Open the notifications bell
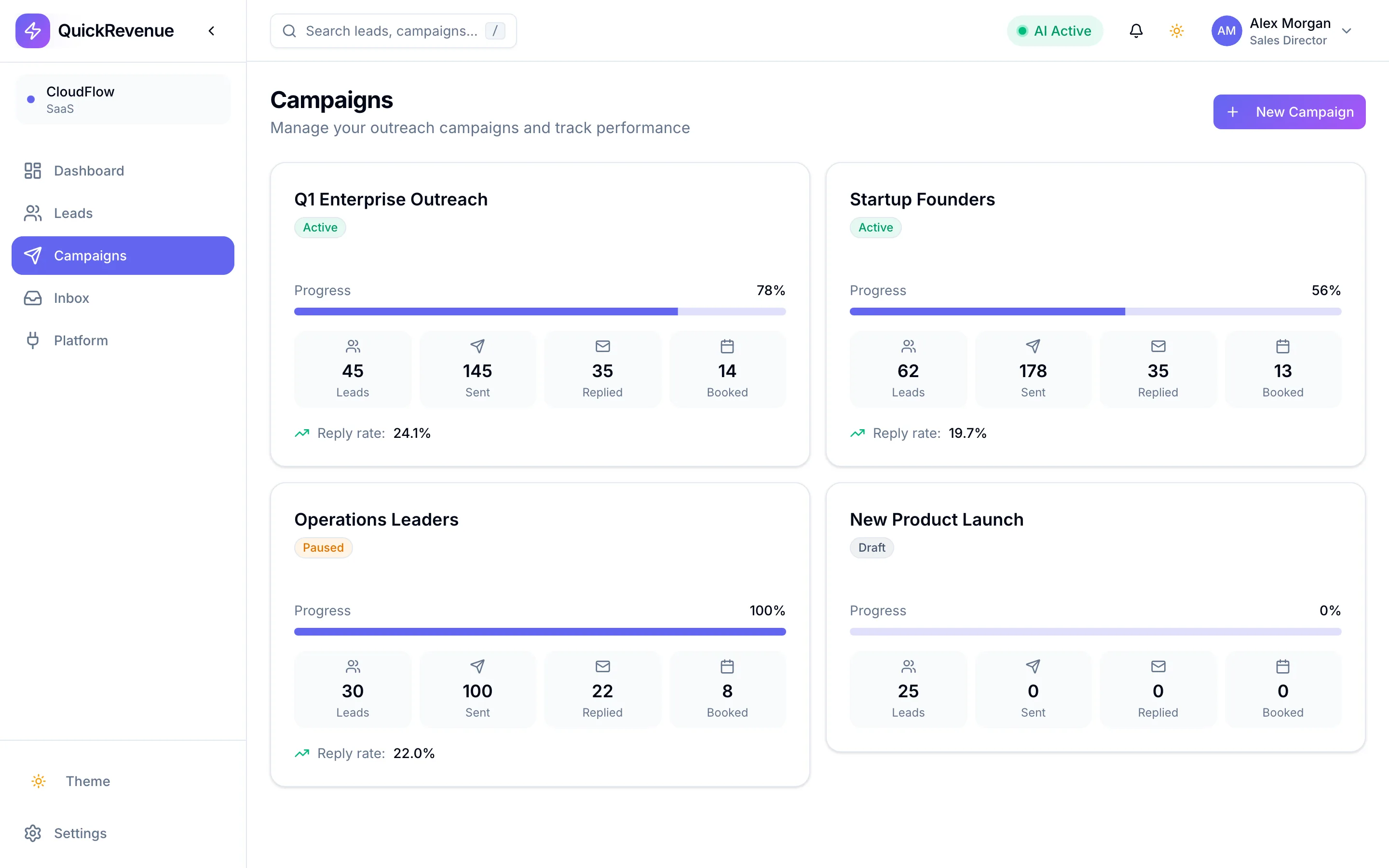Screen dimensions: 1389x868 click(x=1136, y=31)
